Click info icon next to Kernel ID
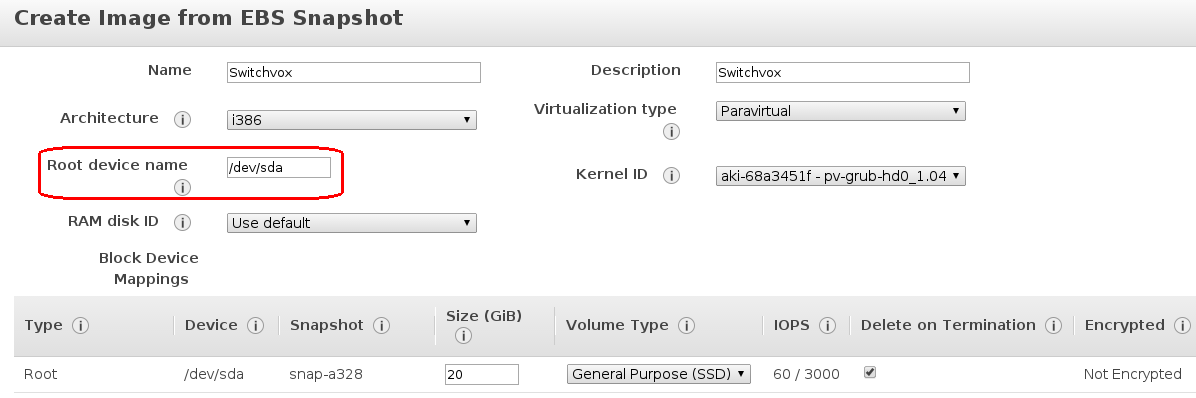1196x398 pixels. (671, 176)
